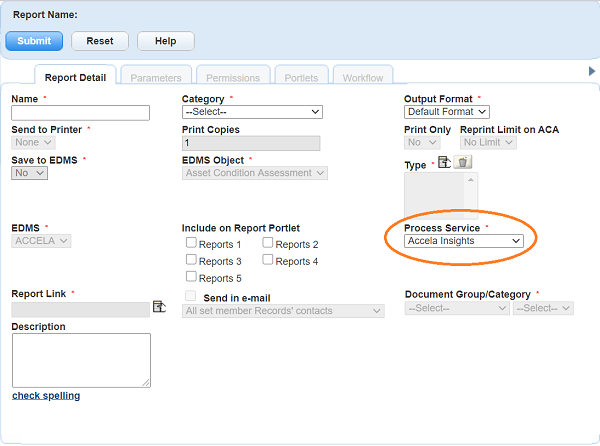Viewport: 600px width, 446px height.
Task: Toggle the Reports 4 checkbox
Action: (268, 261)
